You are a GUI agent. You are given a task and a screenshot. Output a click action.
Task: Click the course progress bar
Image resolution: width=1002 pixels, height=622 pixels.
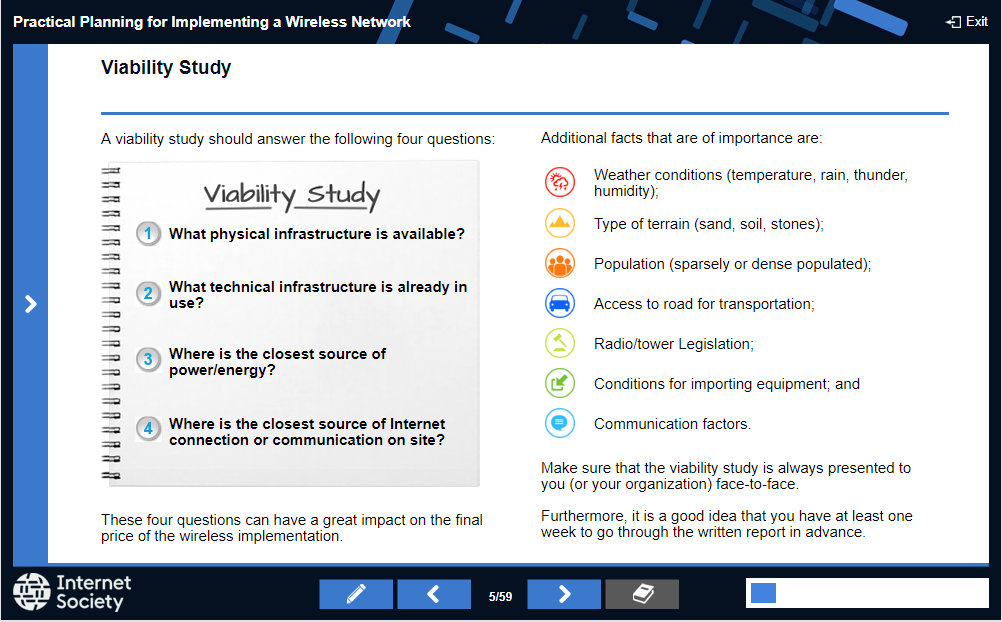[867, 593]
